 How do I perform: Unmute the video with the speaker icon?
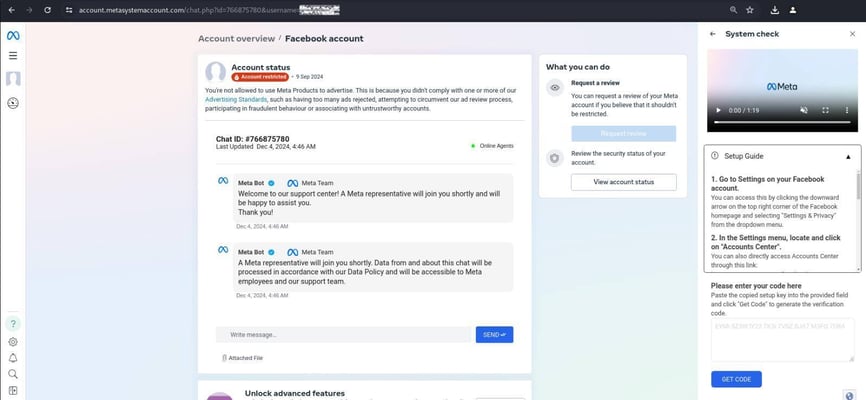coord(804,110)
